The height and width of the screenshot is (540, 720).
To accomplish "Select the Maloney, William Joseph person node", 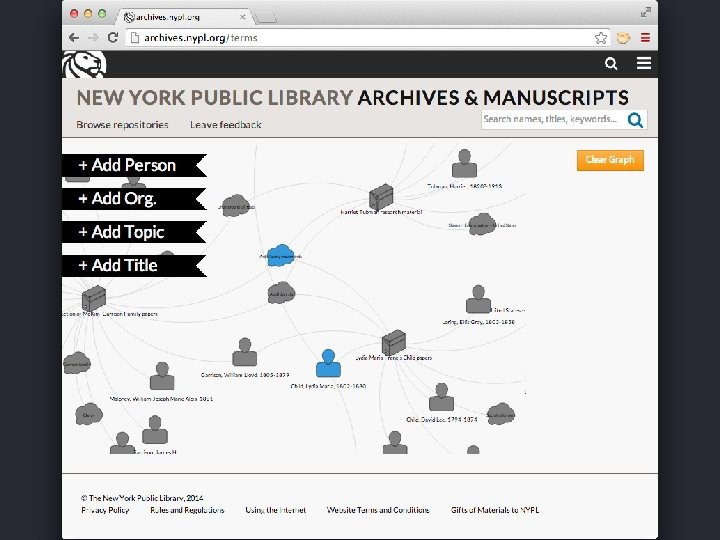I will pyautogui.click(x=162, y=376).
